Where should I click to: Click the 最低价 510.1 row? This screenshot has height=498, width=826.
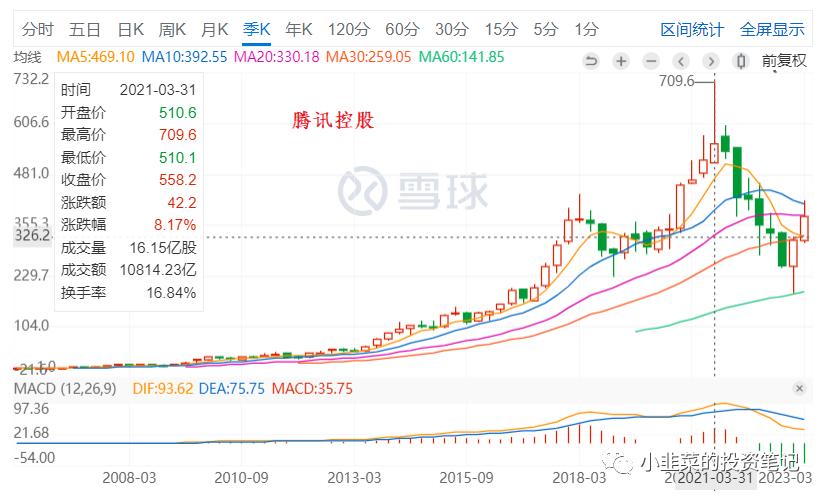pos(129,157)
